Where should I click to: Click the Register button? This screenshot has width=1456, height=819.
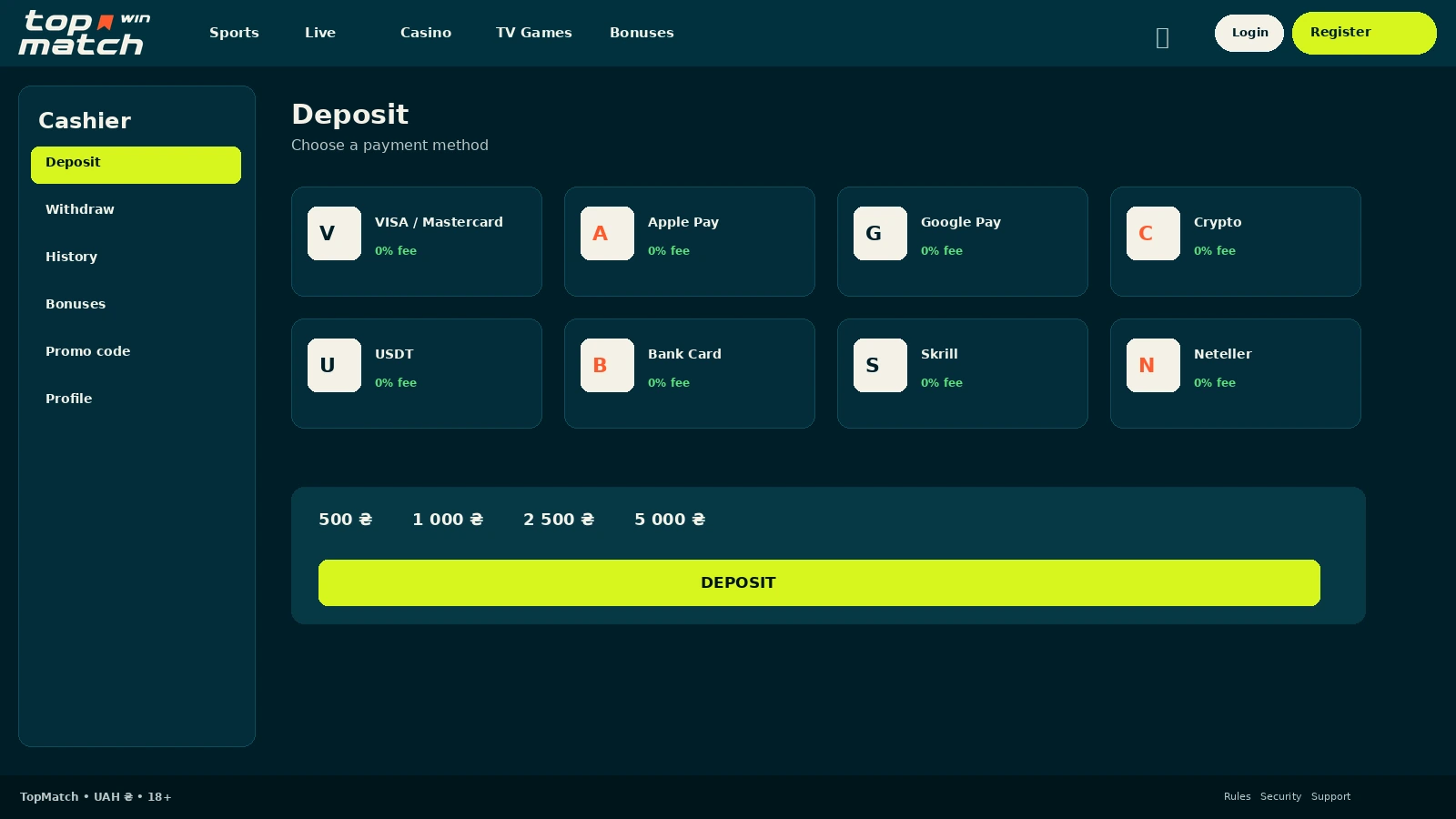tap(1364, 33)
